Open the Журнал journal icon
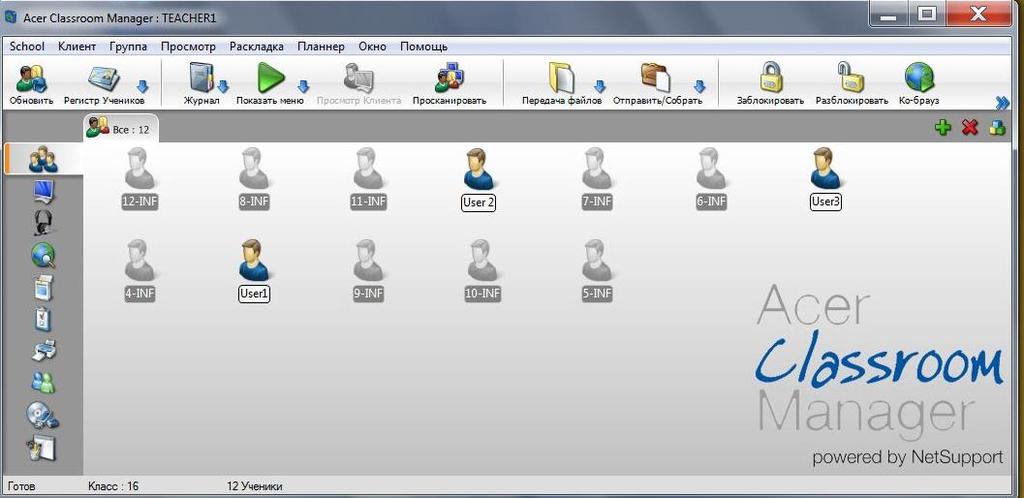1024x498 pixels. pos(201,78)
